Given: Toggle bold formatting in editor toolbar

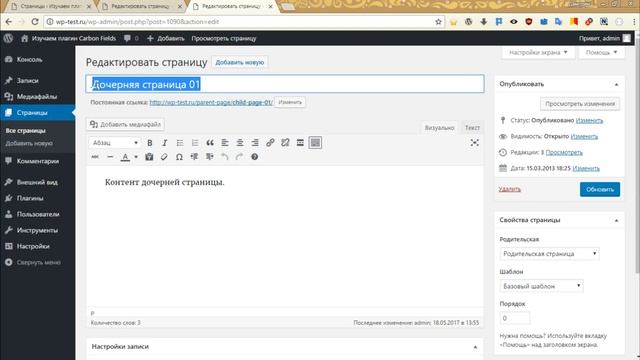Looking at the screenshot, I should tap(150, 143).
